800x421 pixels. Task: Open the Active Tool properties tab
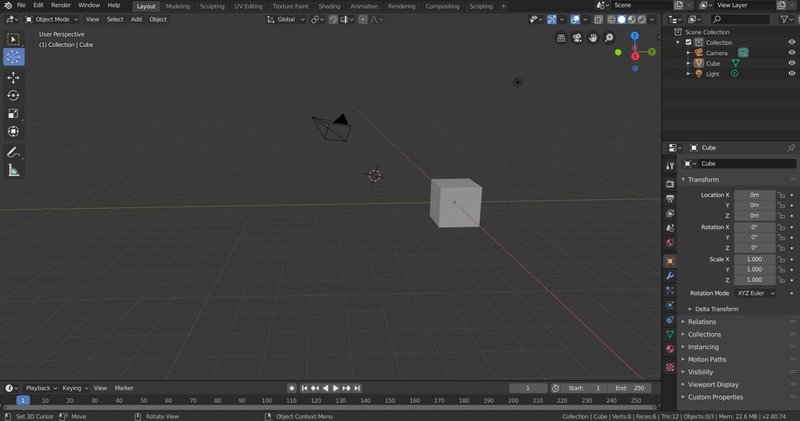coord(670,166)
